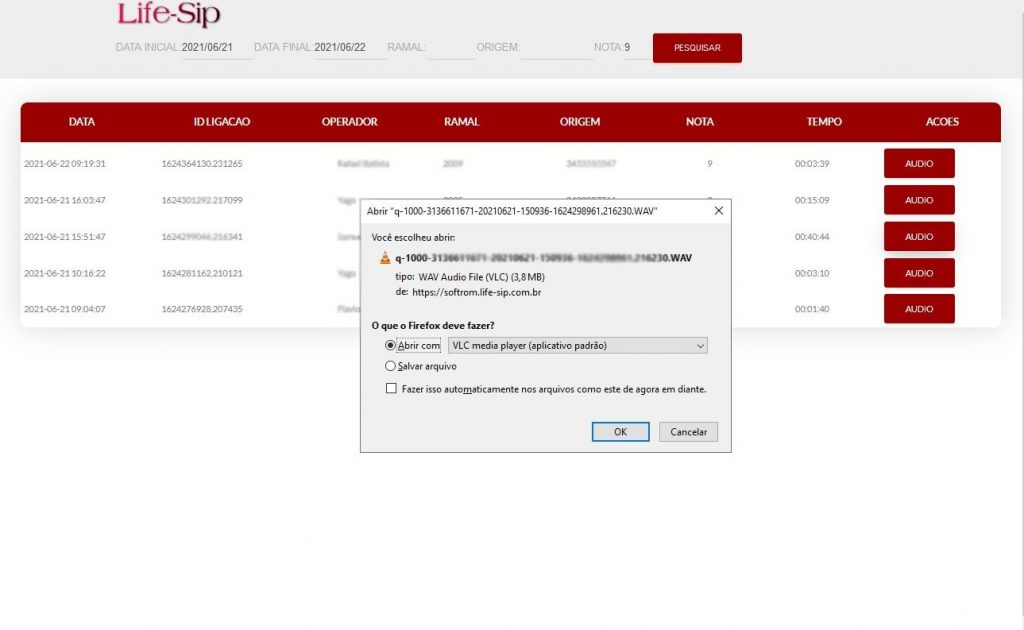The width and height of the screenshot is (1024, 630).
Task: Click the DATA INICIAL date field
Action: tap(216, 47)
